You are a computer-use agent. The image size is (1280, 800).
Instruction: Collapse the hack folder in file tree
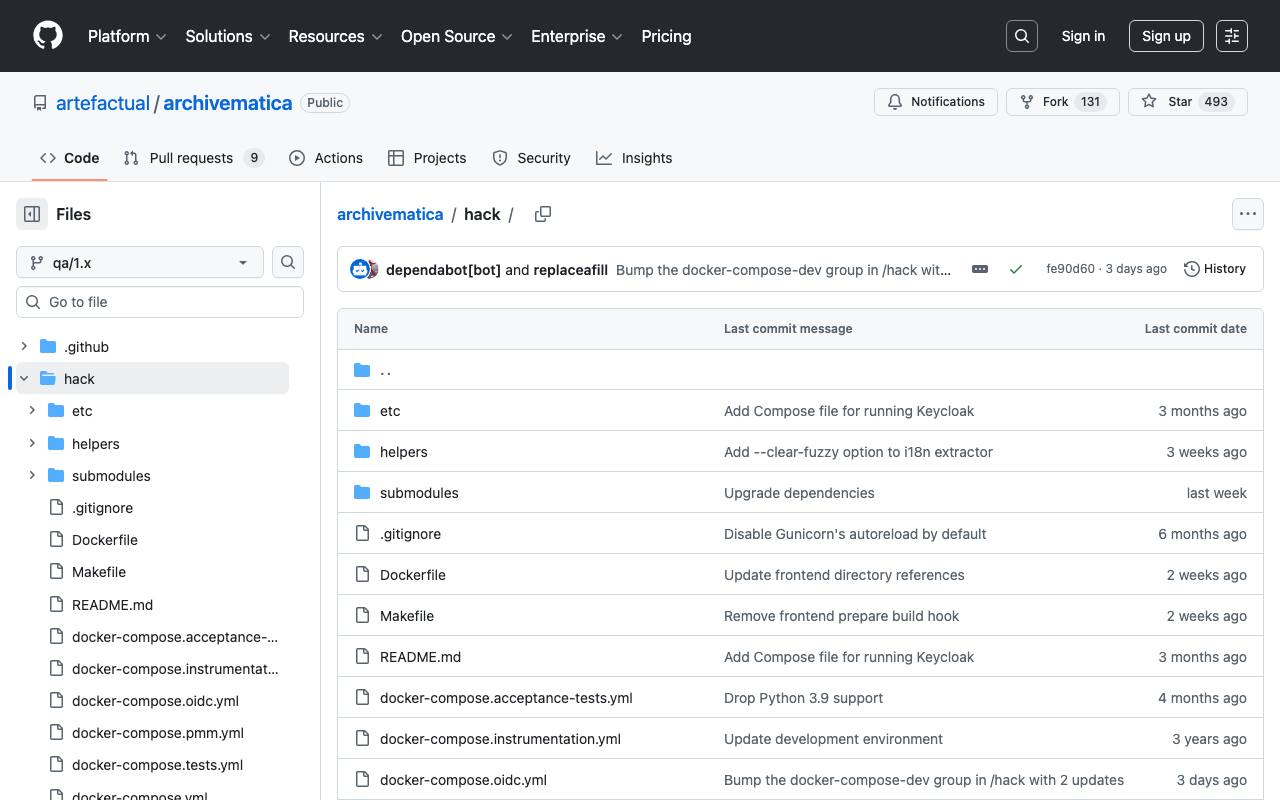tap(23, 378)
